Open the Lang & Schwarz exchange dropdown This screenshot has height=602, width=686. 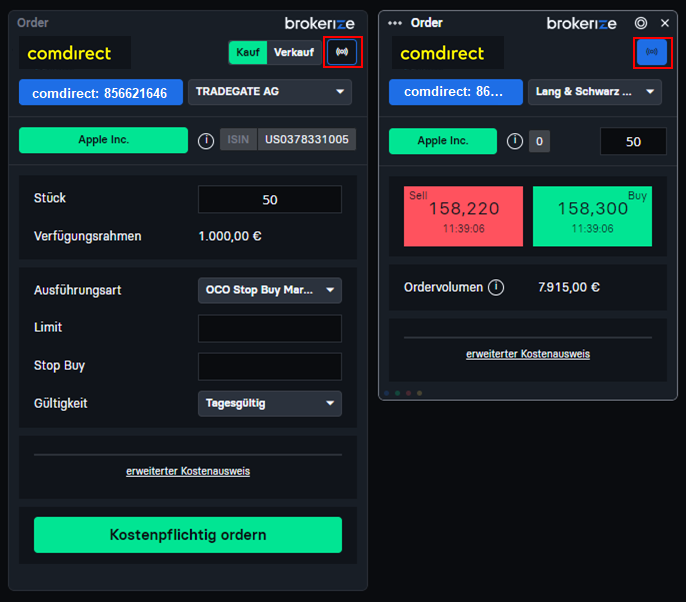coord(595,92)
